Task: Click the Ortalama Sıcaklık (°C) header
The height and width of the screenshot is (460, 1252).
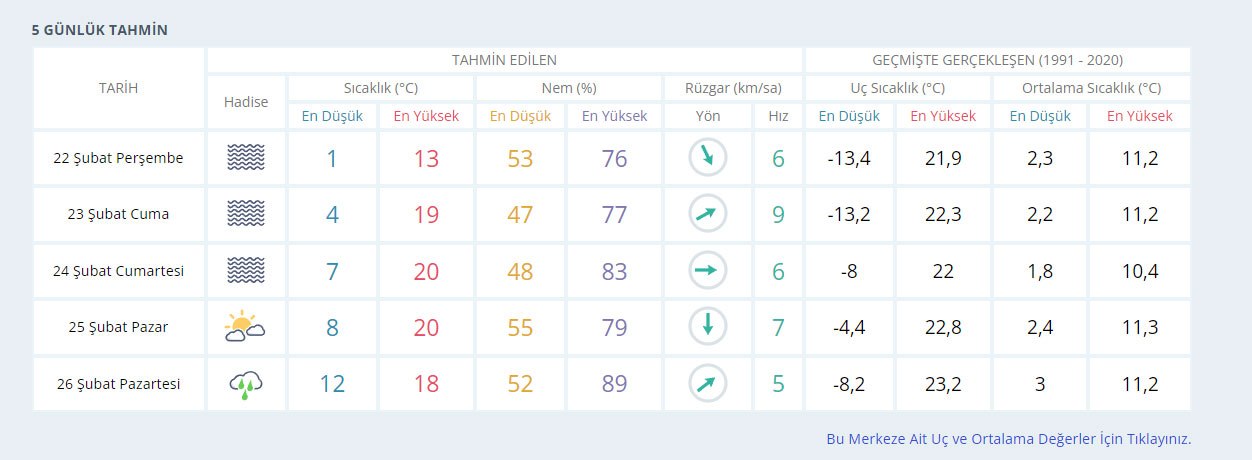Action: pos(1091,88)
